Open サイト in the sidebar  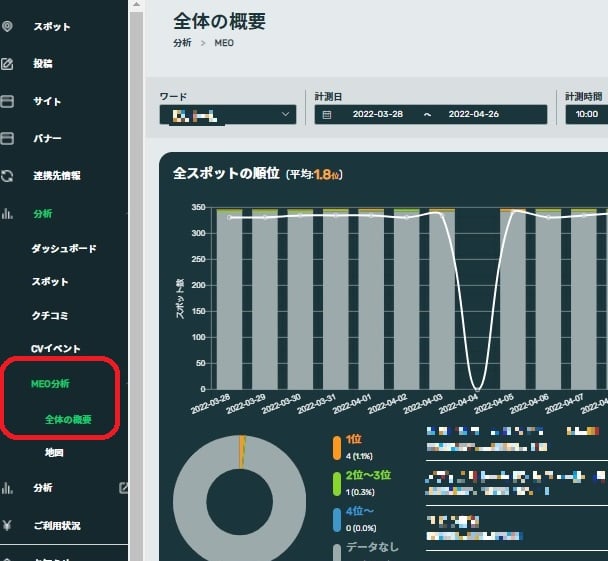47,101
